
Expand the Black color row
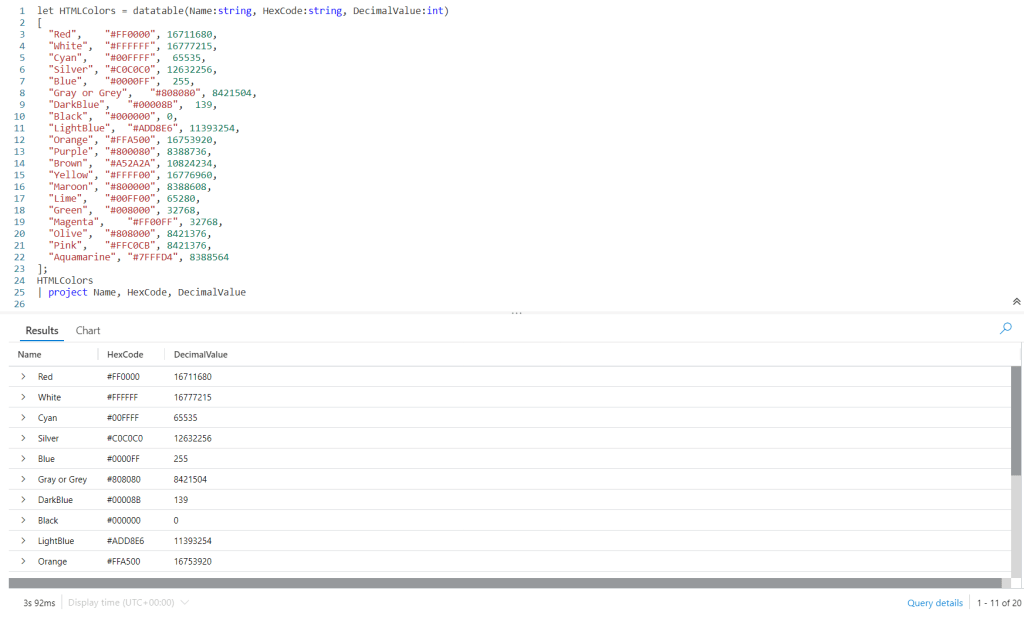tap(23, 520)
